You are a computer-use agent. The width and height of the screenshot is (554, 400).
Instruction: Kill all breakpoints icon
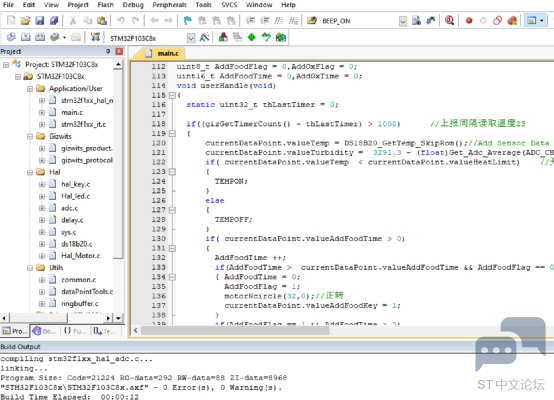(512, 20)
